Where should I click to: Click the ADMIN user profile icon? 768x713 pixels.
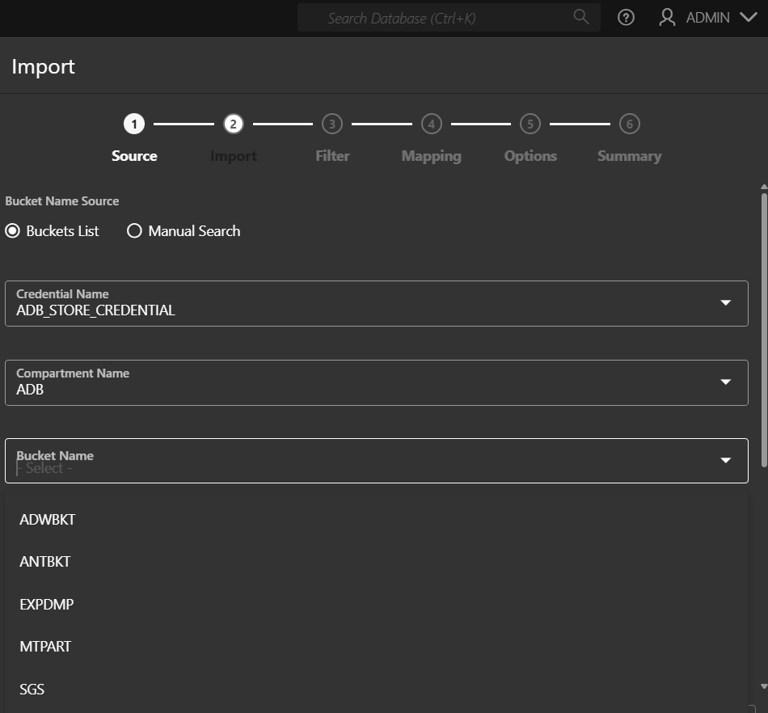(667, 18)
